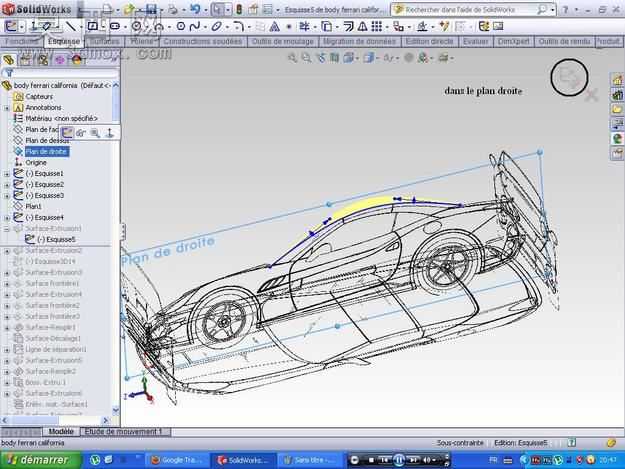Open the DisplayManager panel tab
625x469 pixels.
77,60
